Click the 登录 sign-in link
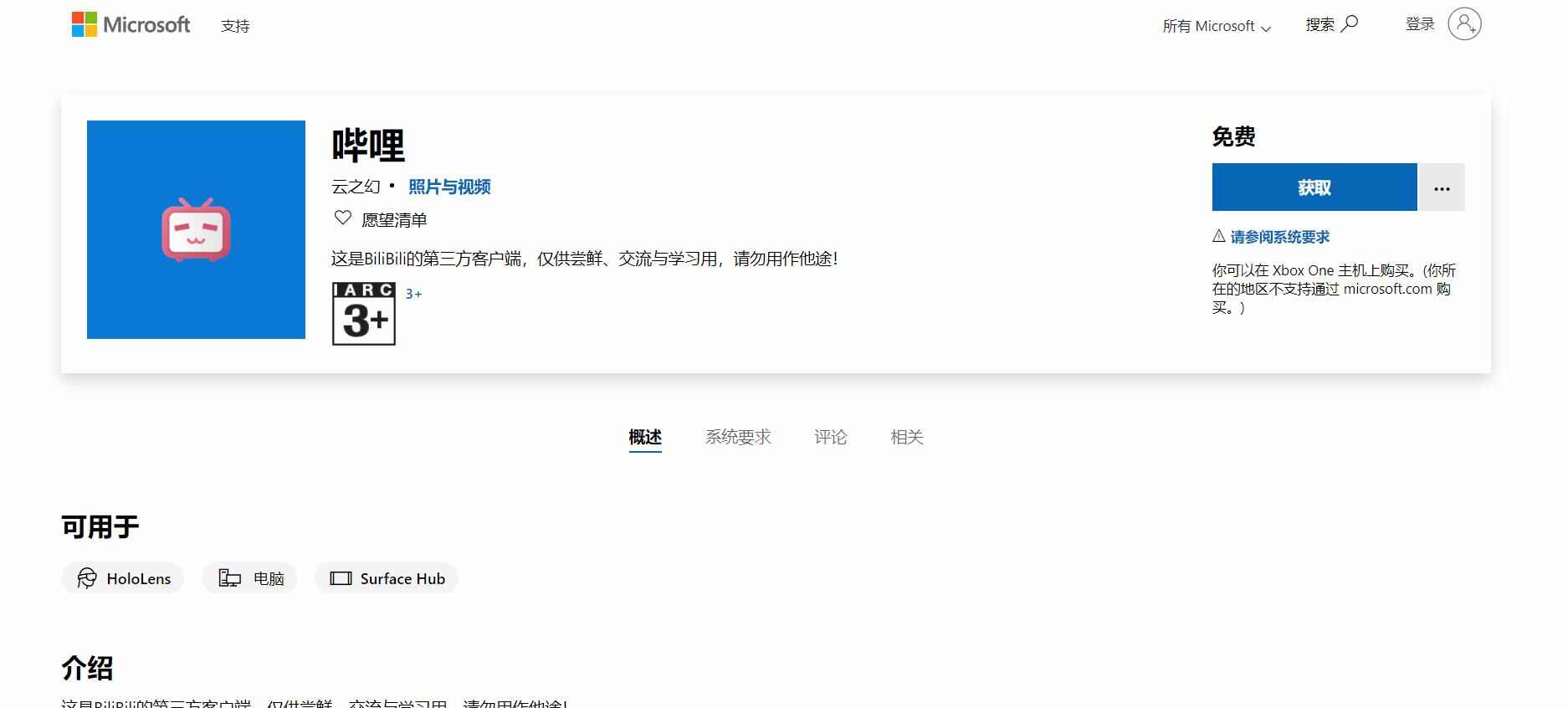Image resolution: width=1568 pixels, height=708 pixels. [x=1420, y=24]
